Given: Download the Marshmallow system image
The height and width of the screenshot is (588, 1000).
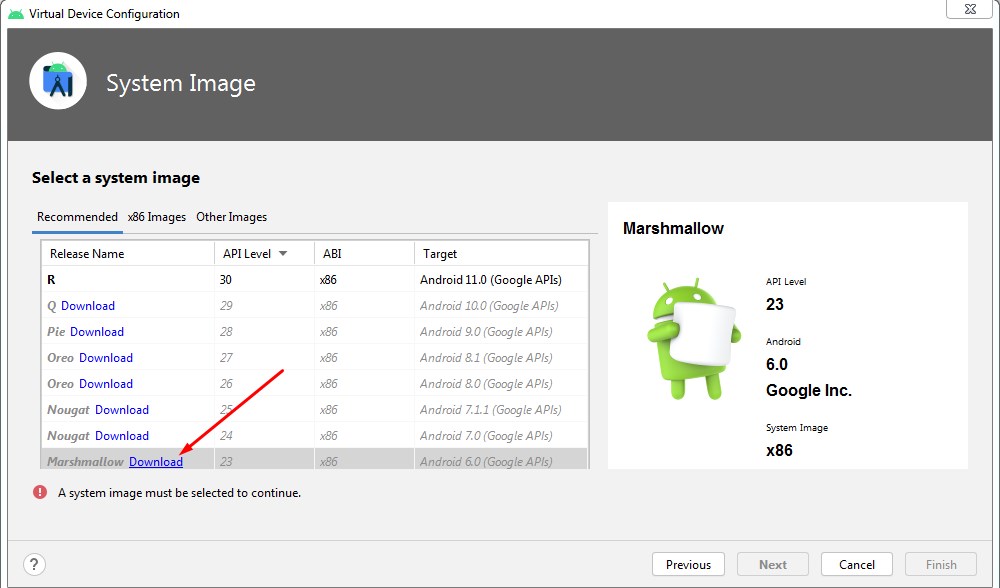Looking at the screenshot, I should (x=156, y=462).
